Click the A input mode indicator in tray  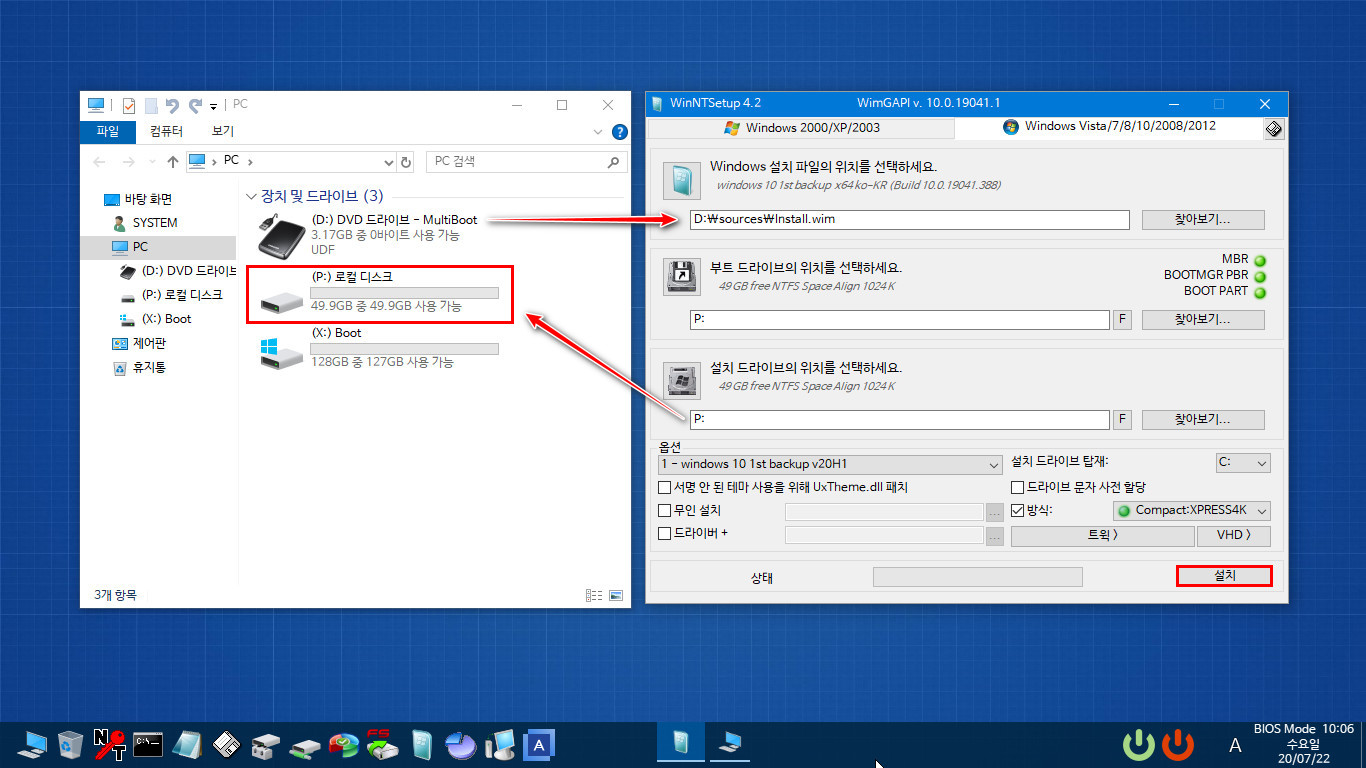(x=1235, y=745)
